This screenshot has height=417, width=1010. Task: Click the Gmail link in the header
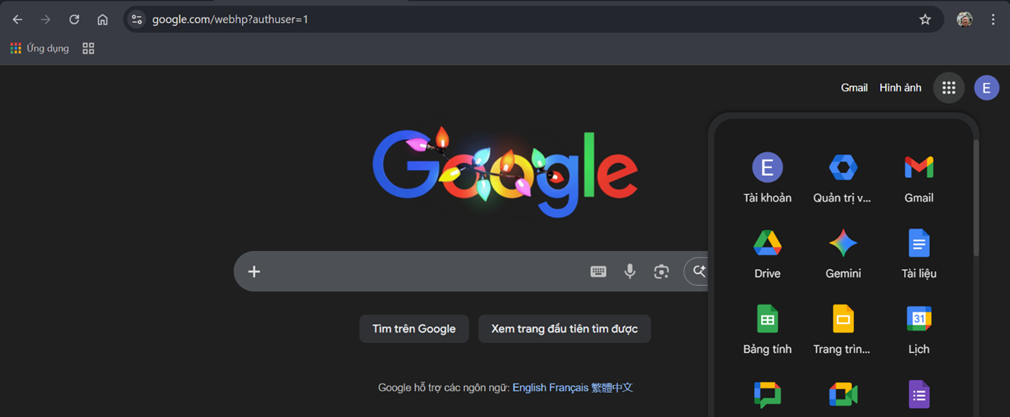pos(854,88)
